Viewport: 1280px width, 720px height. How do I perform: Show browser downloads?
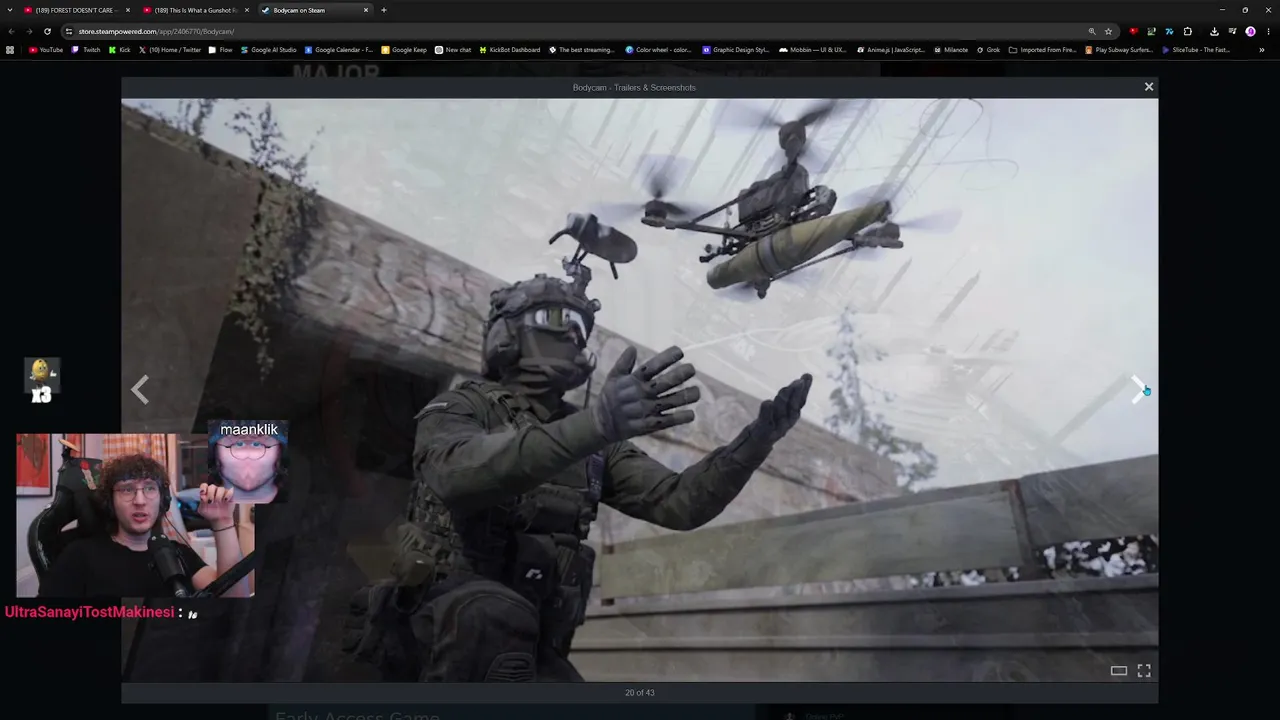click(x=1214, y=31)
